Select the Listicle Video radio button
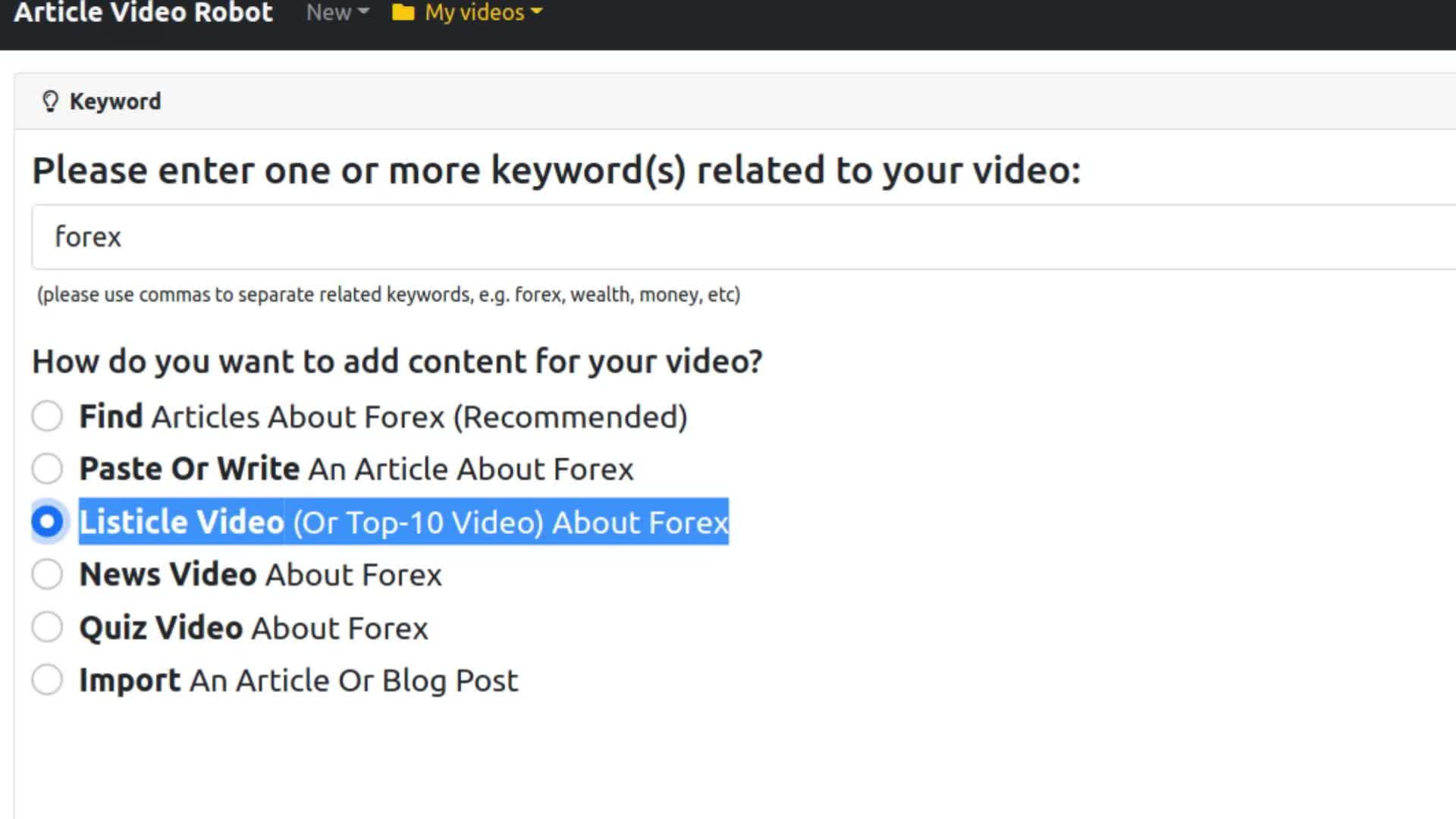 click(47, 522)
